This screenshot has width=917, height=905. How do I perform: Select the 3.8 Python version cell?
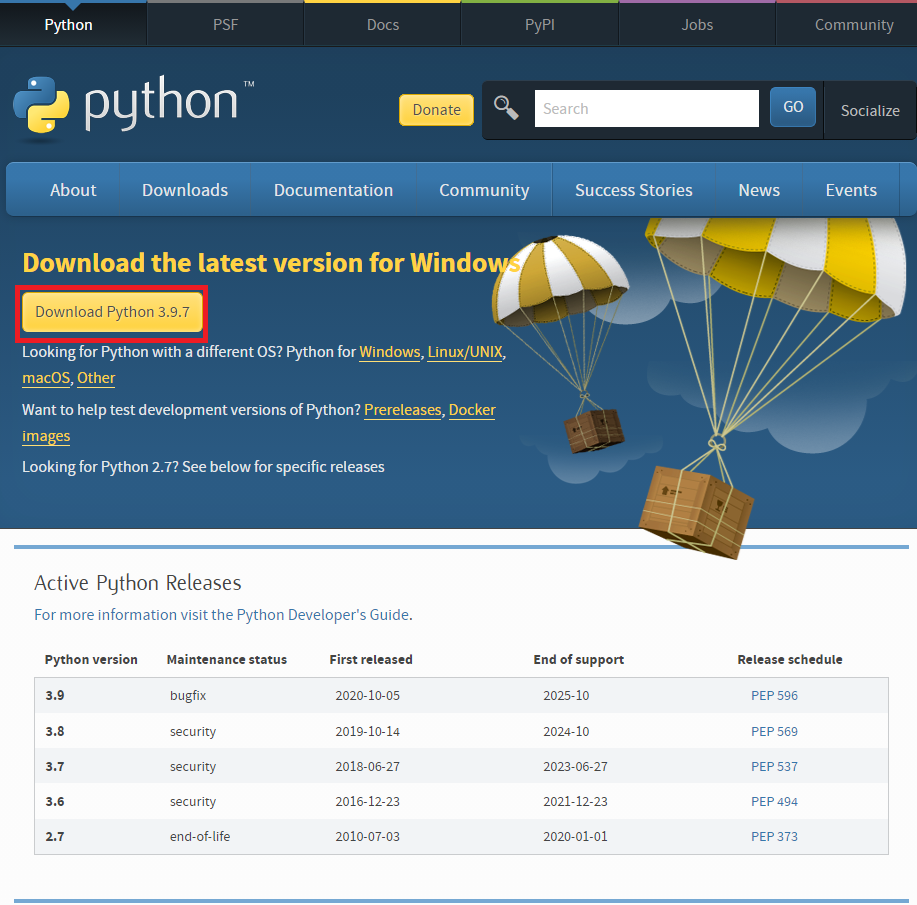[x=55, y=731]
